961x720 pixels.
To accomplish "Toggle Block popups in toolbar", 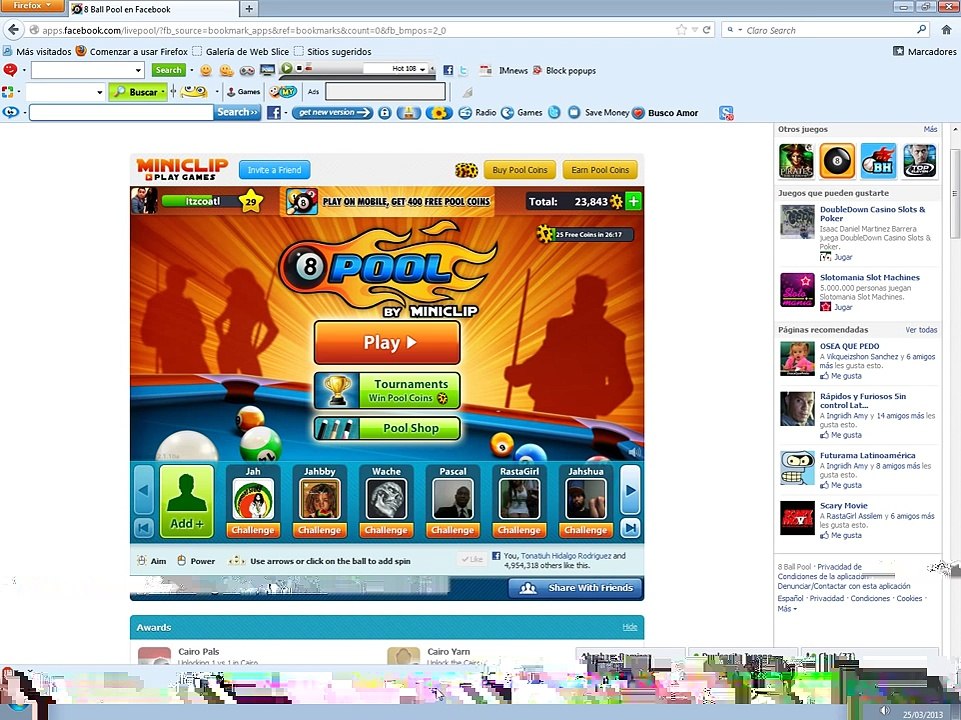I will (x=564, y=70).
